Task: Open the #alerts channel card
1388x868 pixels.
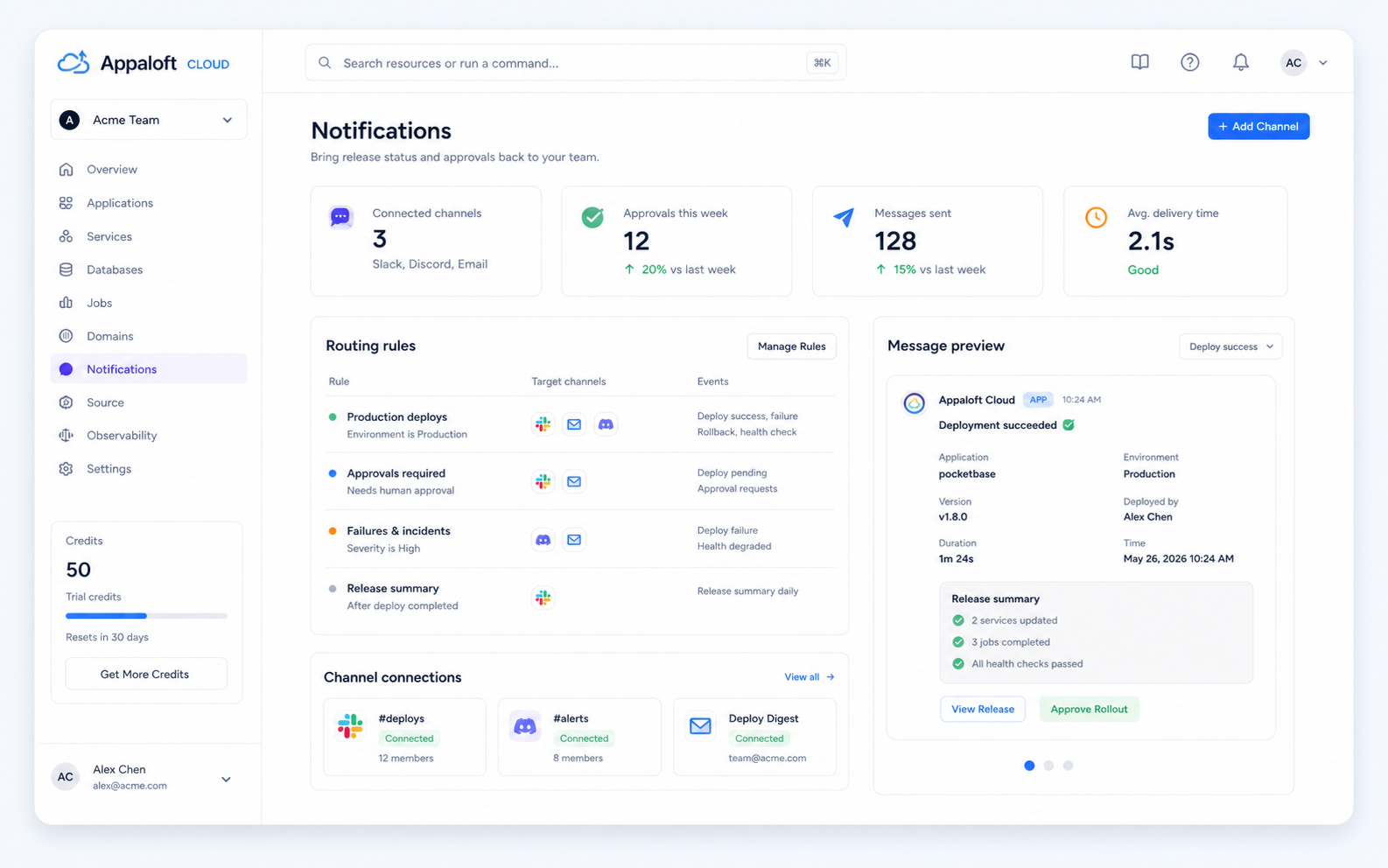Action: click(579, 737)
